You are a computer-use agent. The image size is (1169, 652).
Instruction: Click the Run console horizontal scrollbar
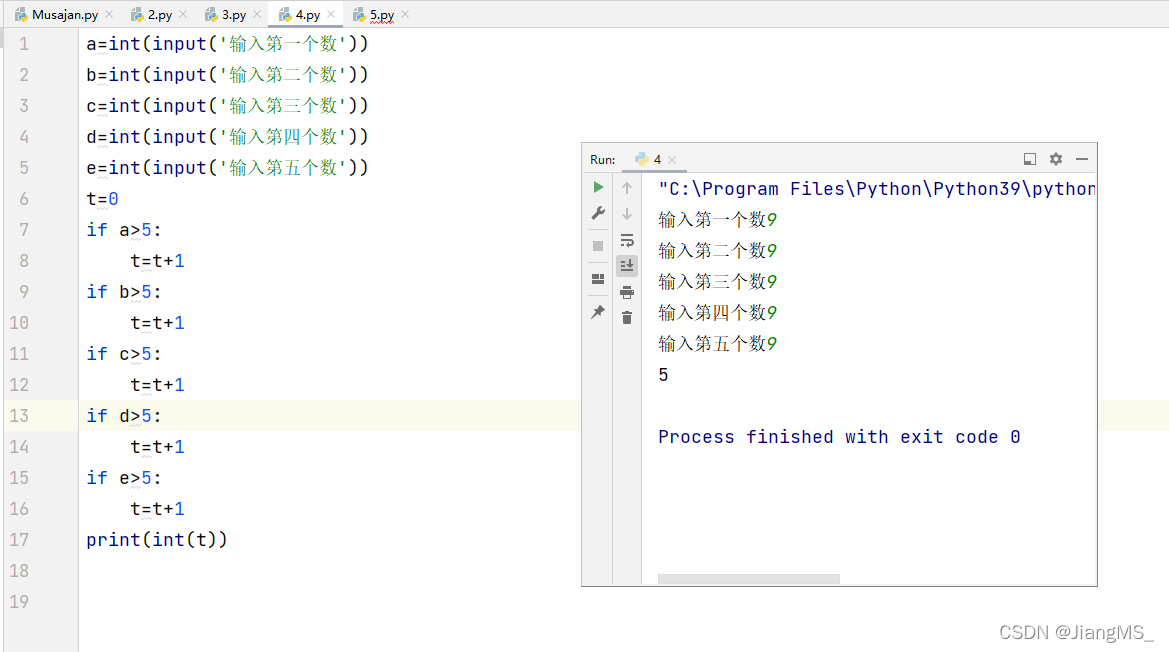click(x=749, y=579)
